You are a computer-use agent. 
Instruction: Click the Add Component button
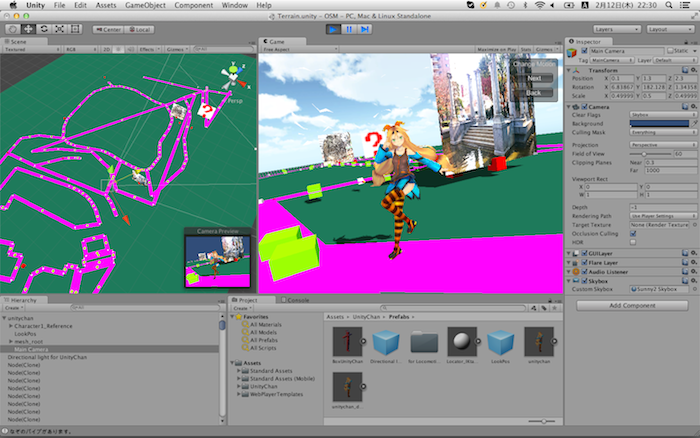[632, 305]
